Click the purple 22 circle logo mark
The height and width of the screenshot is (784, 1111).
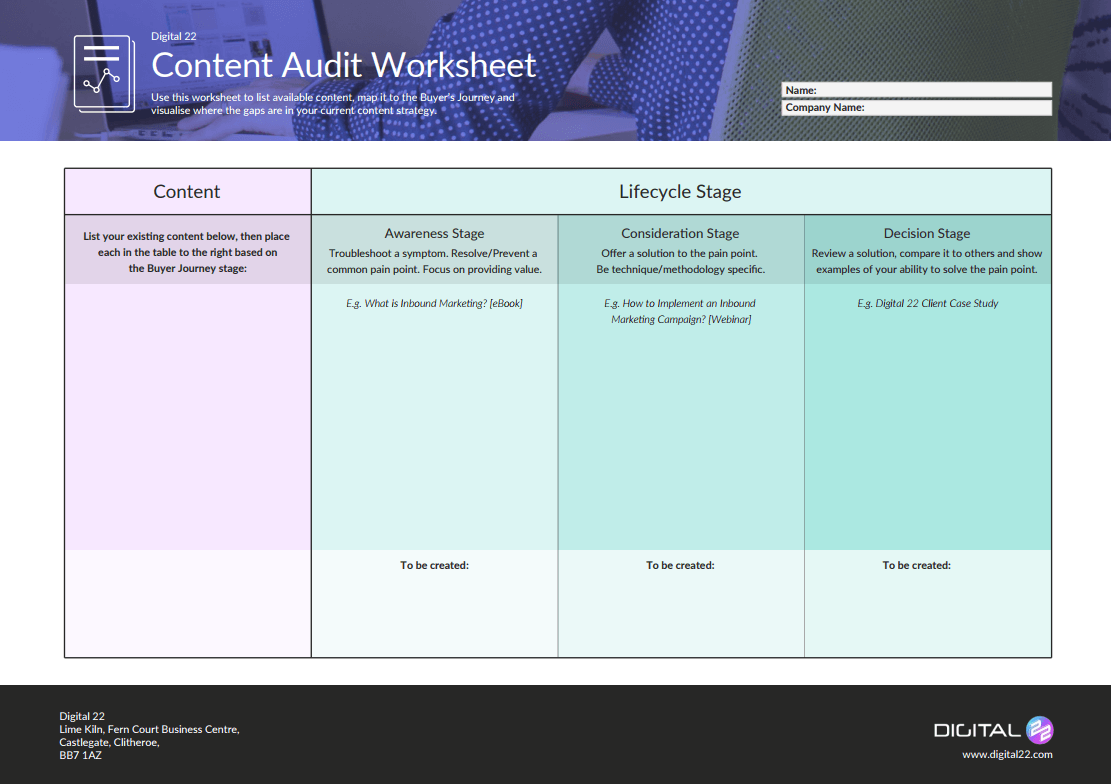tap(1040, 730)
